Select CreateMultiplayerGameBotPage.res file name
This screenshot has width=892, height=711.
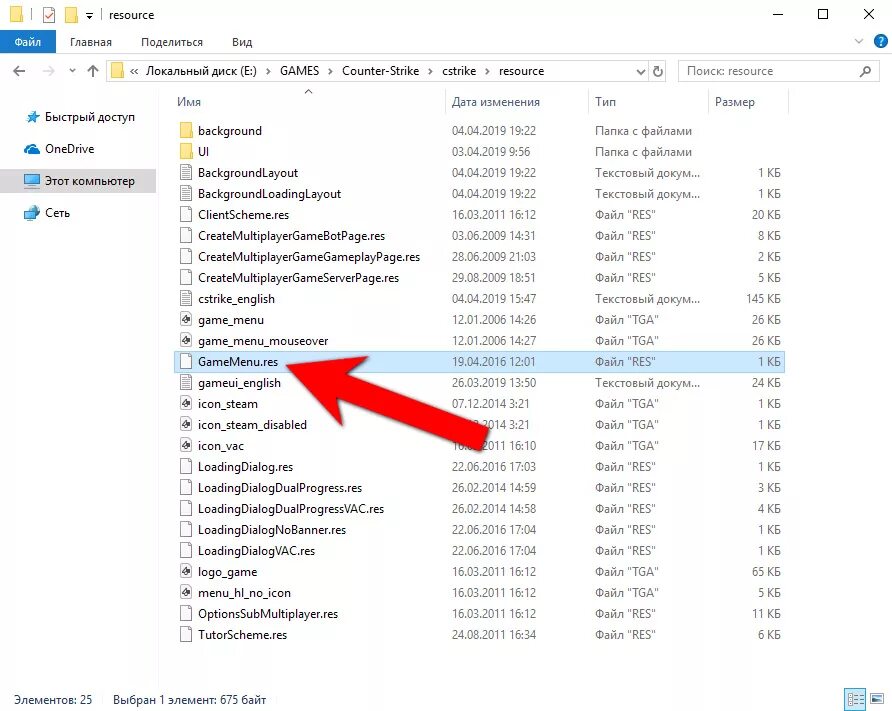coord(291,236)
